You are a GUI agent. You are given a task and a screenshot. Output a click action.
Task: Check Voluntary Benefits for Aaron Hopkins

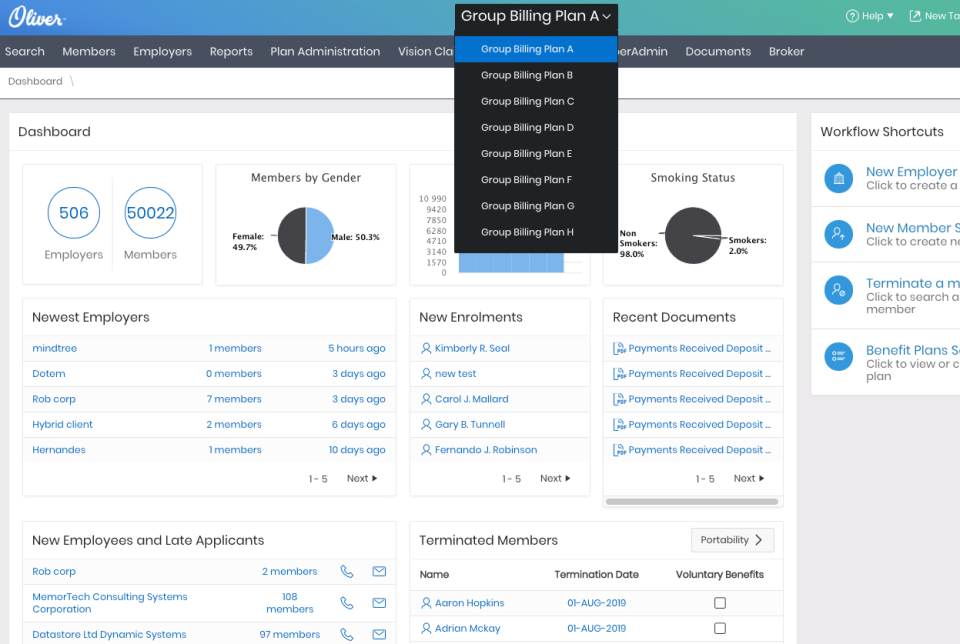pos(719,601)
